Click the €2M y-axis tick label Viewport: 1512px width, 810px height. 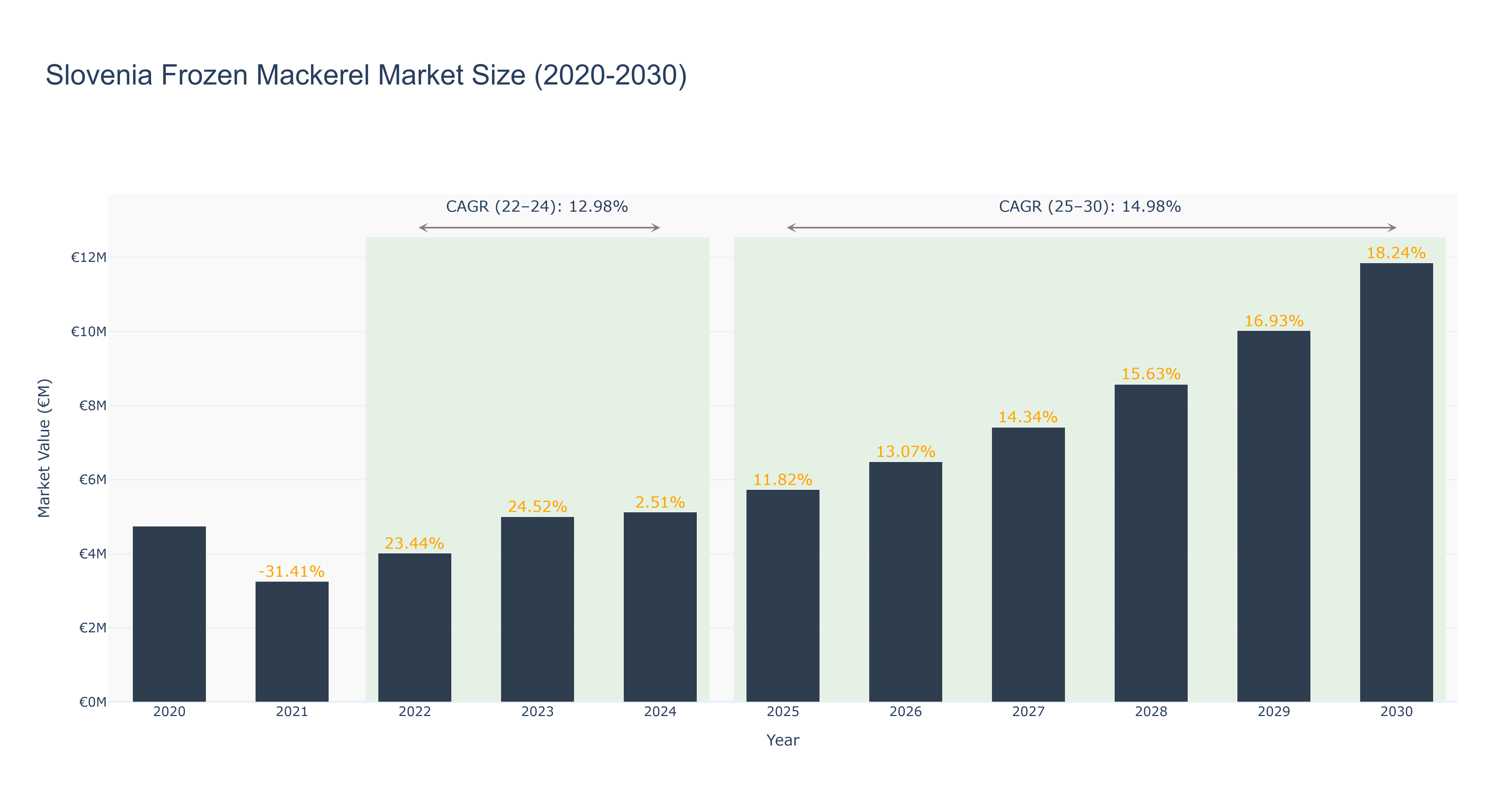pyautogui.click(x=93, y=628)
